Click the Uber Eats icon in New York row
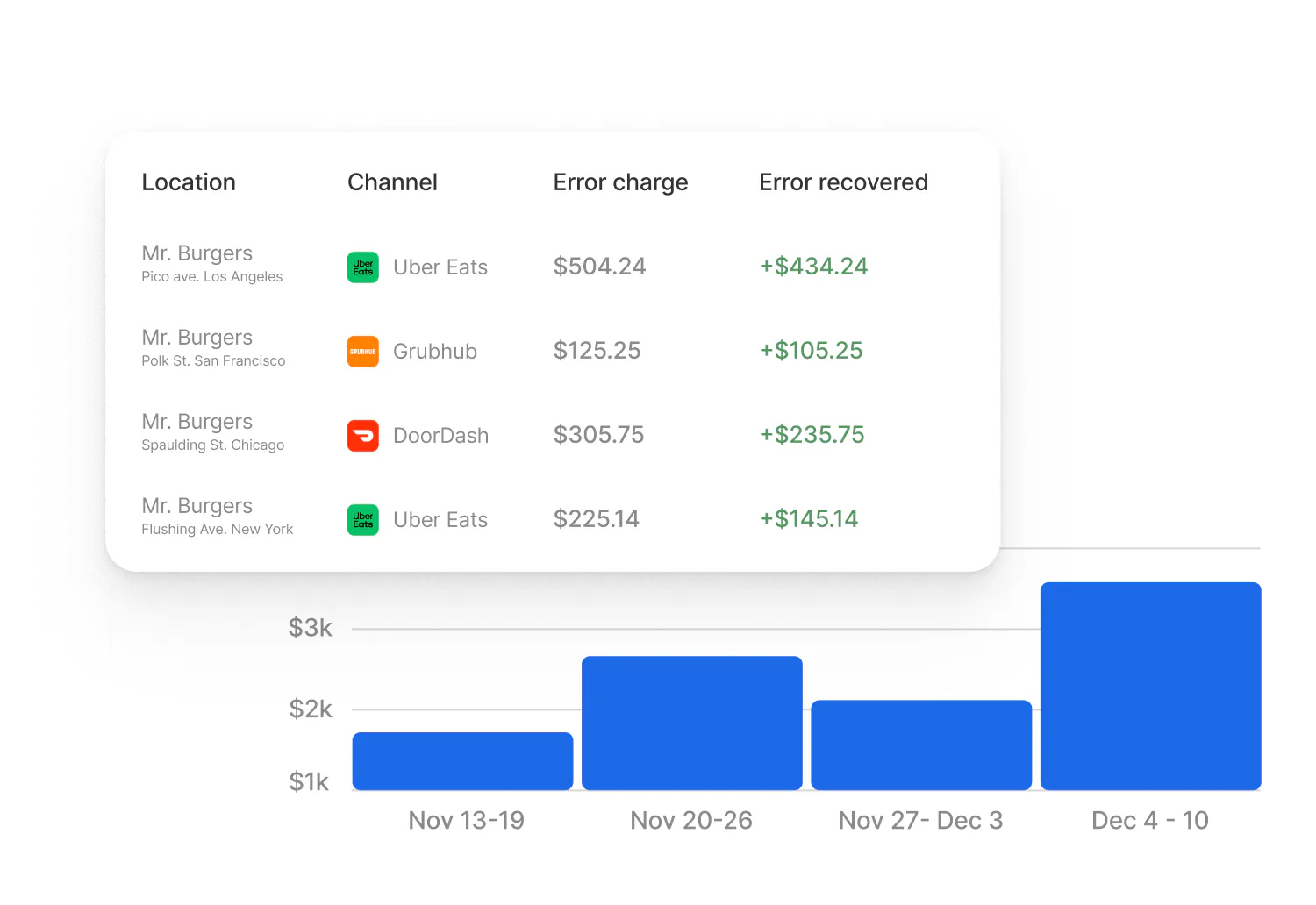Image resolution: width=1316 pixels, height=905 pixels. [362, 520]
